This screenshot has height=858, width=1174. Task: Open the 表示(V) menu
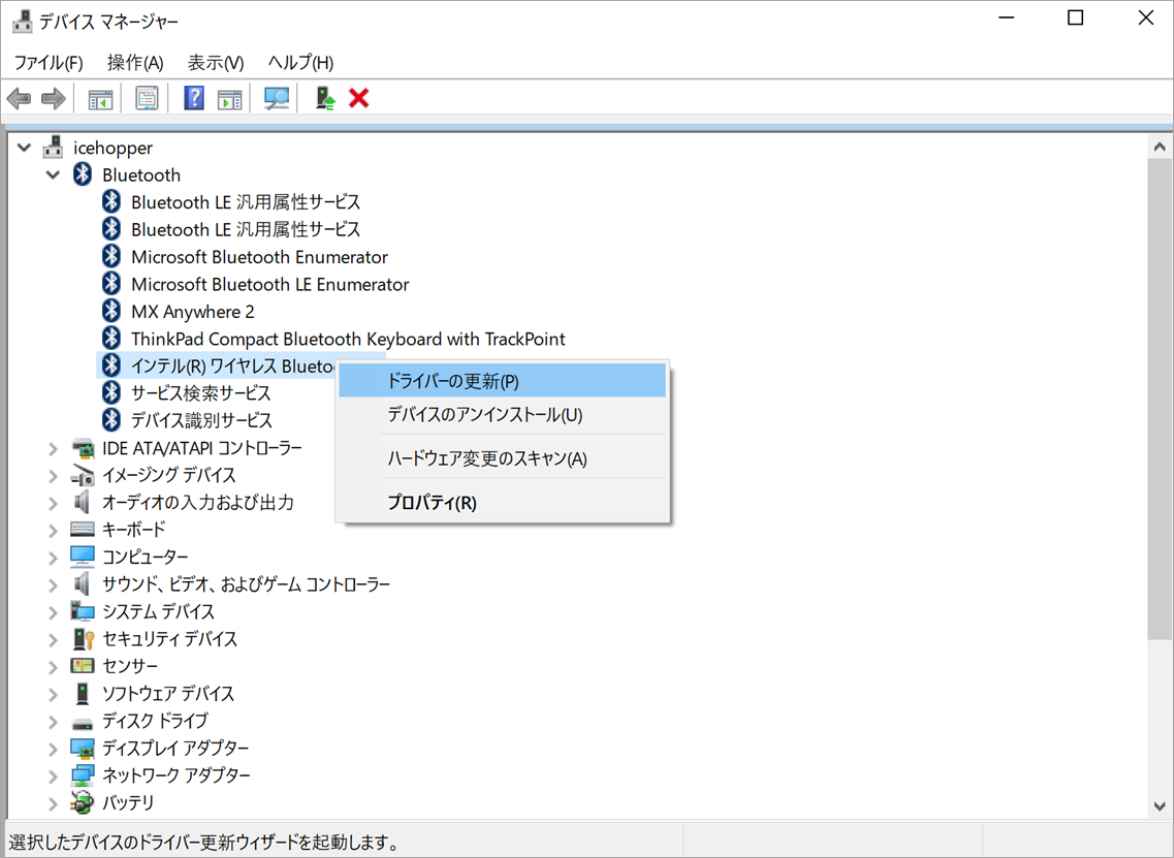point(213,62)
